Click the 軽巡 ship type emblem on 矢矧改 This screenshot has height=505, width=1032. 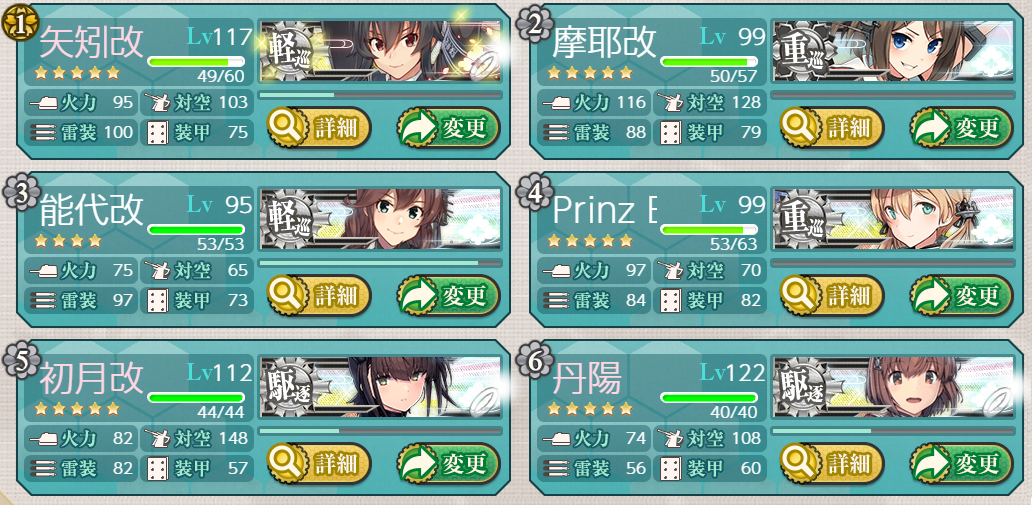coord(289,52)
